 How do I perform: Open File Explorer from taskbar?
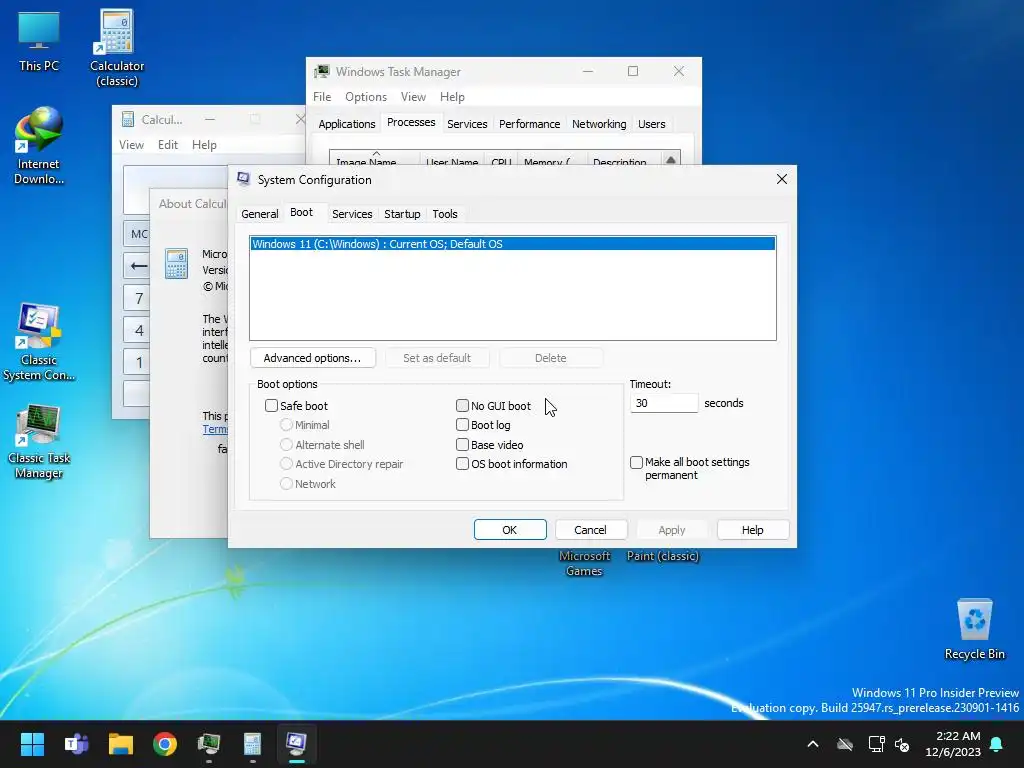coord(121,744)
